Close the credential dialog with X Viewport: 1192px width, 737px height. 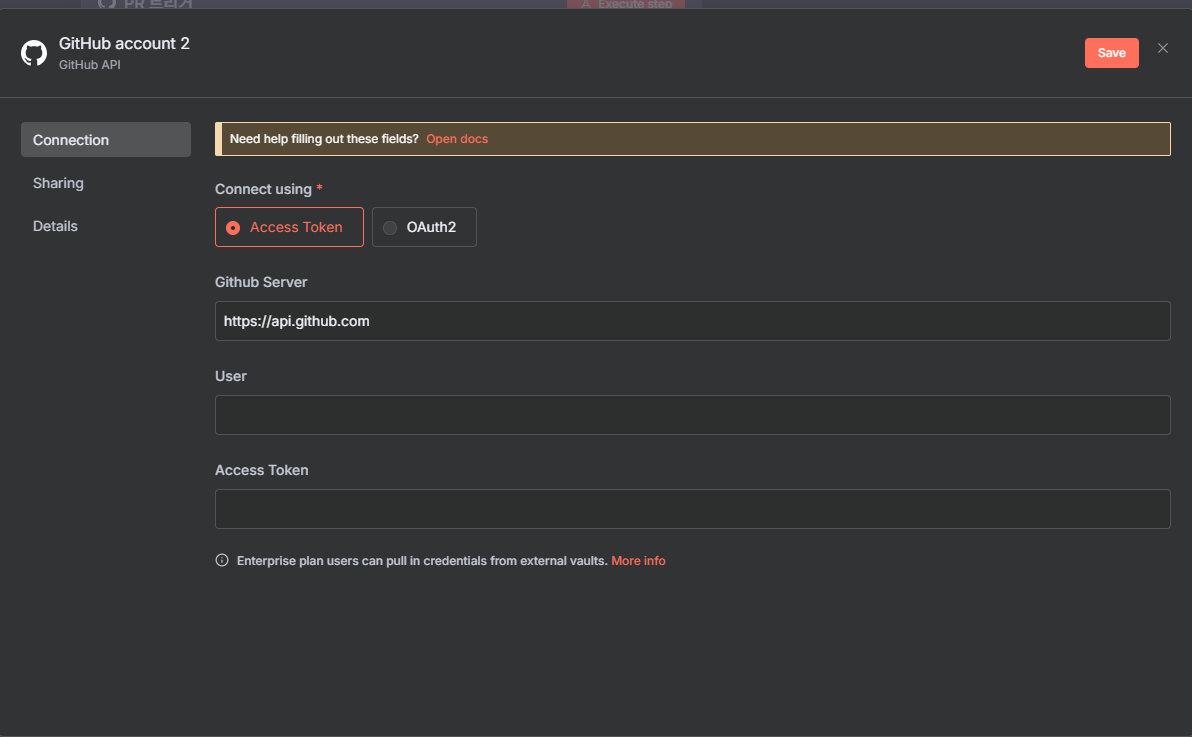coord(1162,49)
